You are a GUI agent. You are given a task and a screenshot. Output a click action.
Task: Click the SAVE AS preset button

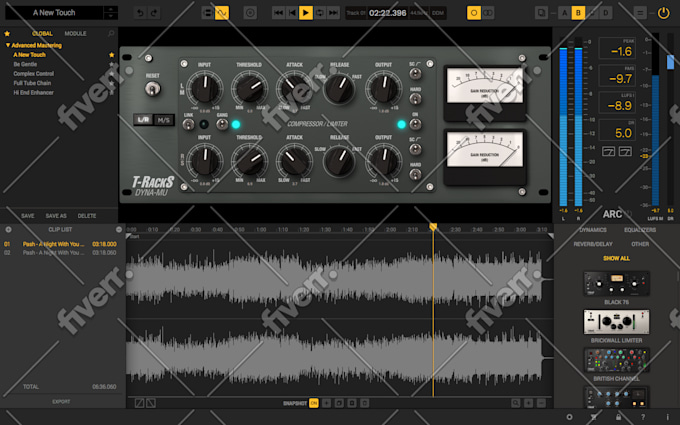click(x=56, y=216)
